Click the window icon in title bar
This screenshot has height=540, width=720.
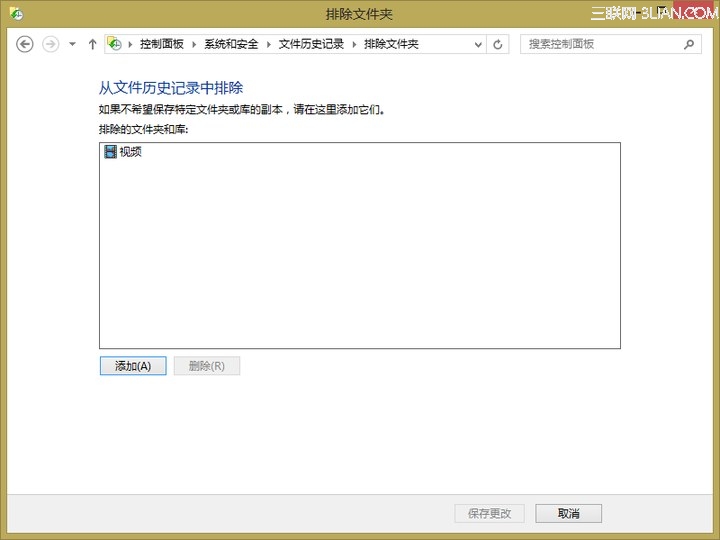click(x=17, y=14)
